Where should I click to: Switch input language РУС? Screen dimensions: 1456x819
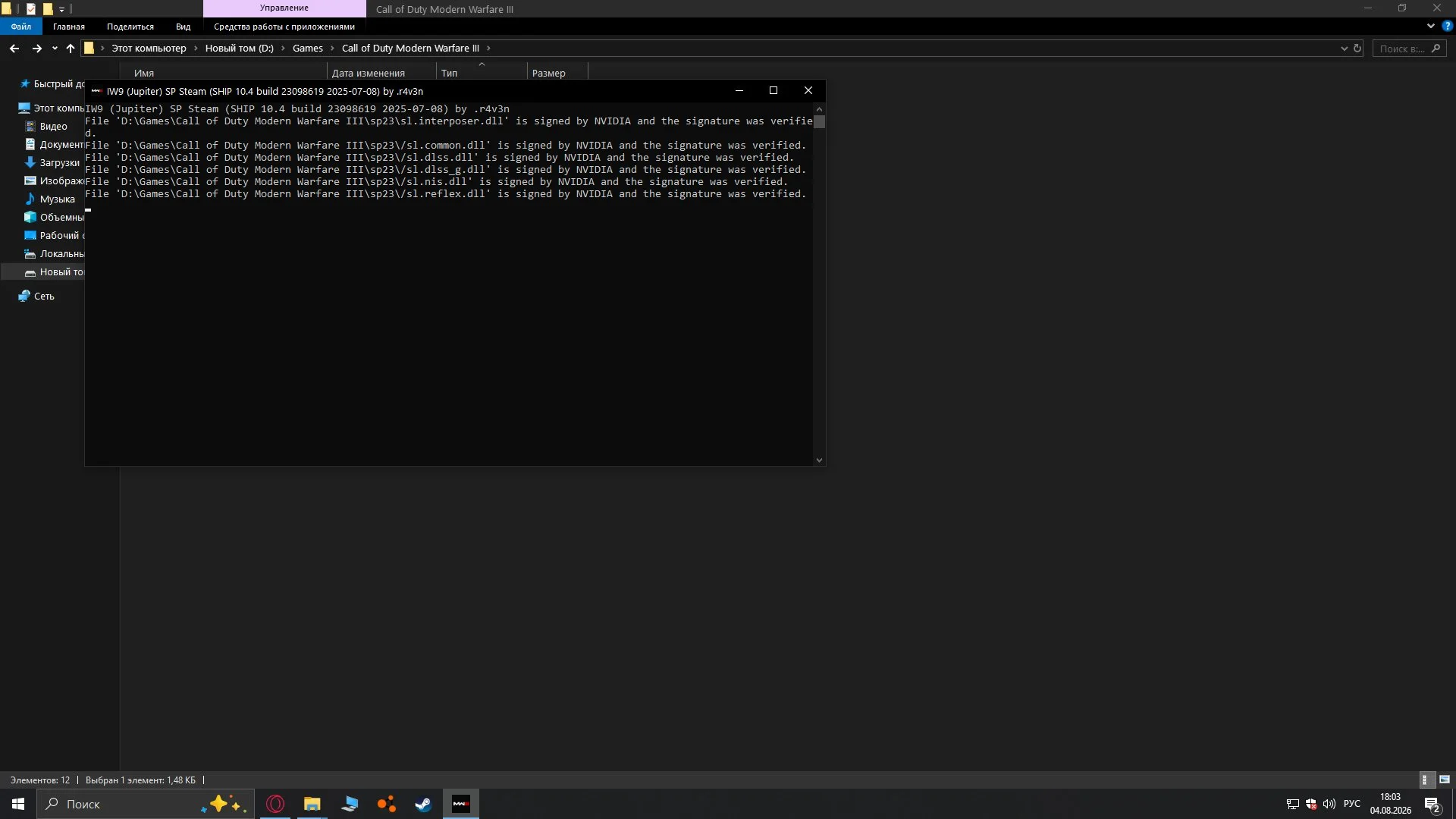click(x=1352, y=804)
